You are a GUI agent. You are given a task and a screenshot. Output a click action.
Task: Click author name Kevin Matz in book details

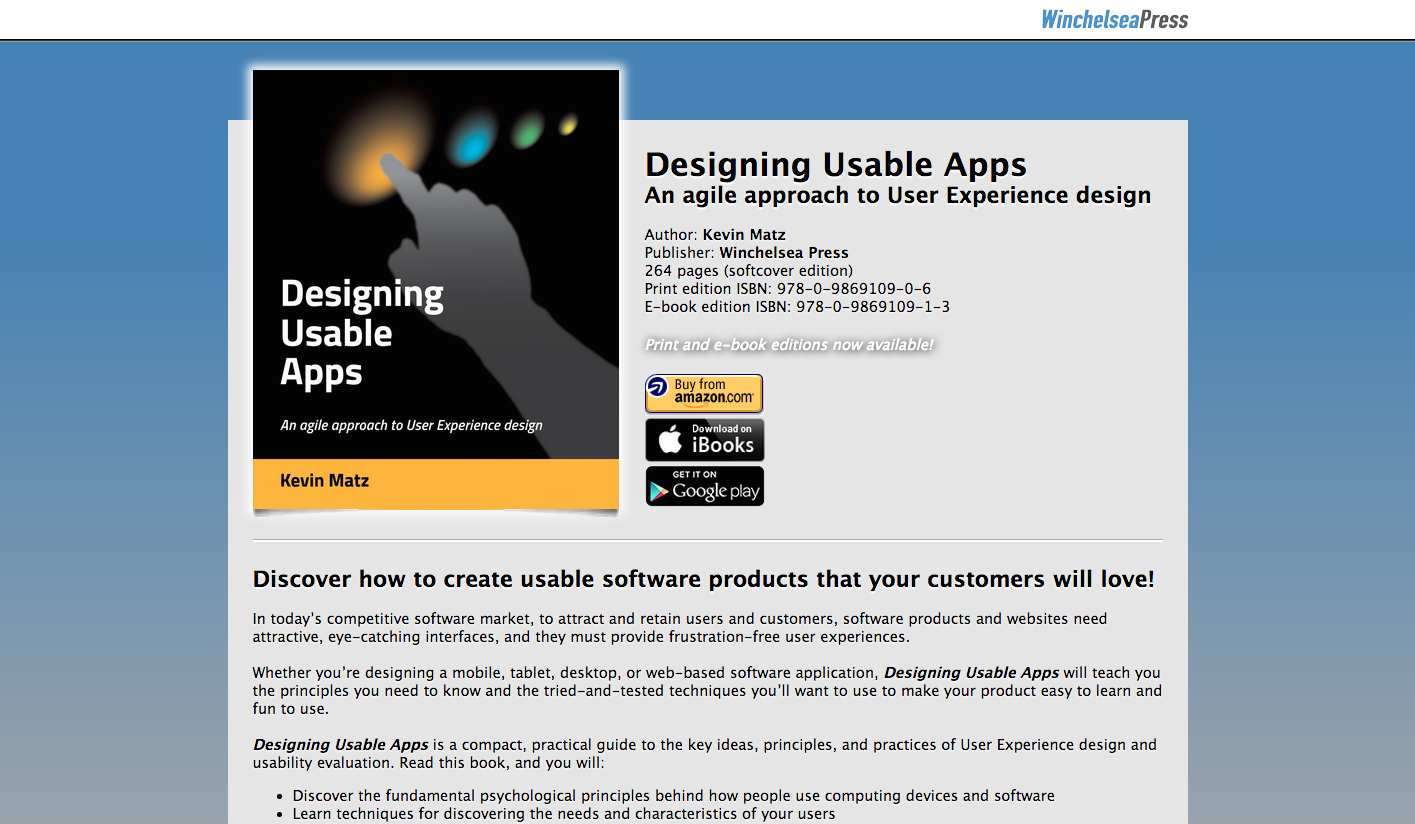[x=744, y=235]
